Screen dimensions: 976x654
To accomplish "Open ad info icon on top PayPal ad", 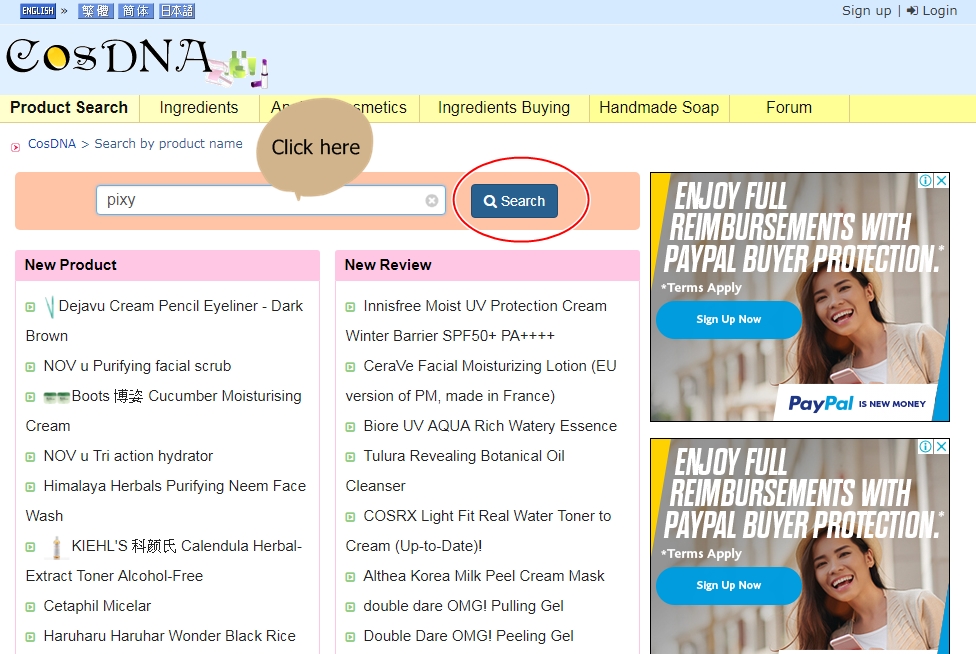I will (x=926, y=180).
